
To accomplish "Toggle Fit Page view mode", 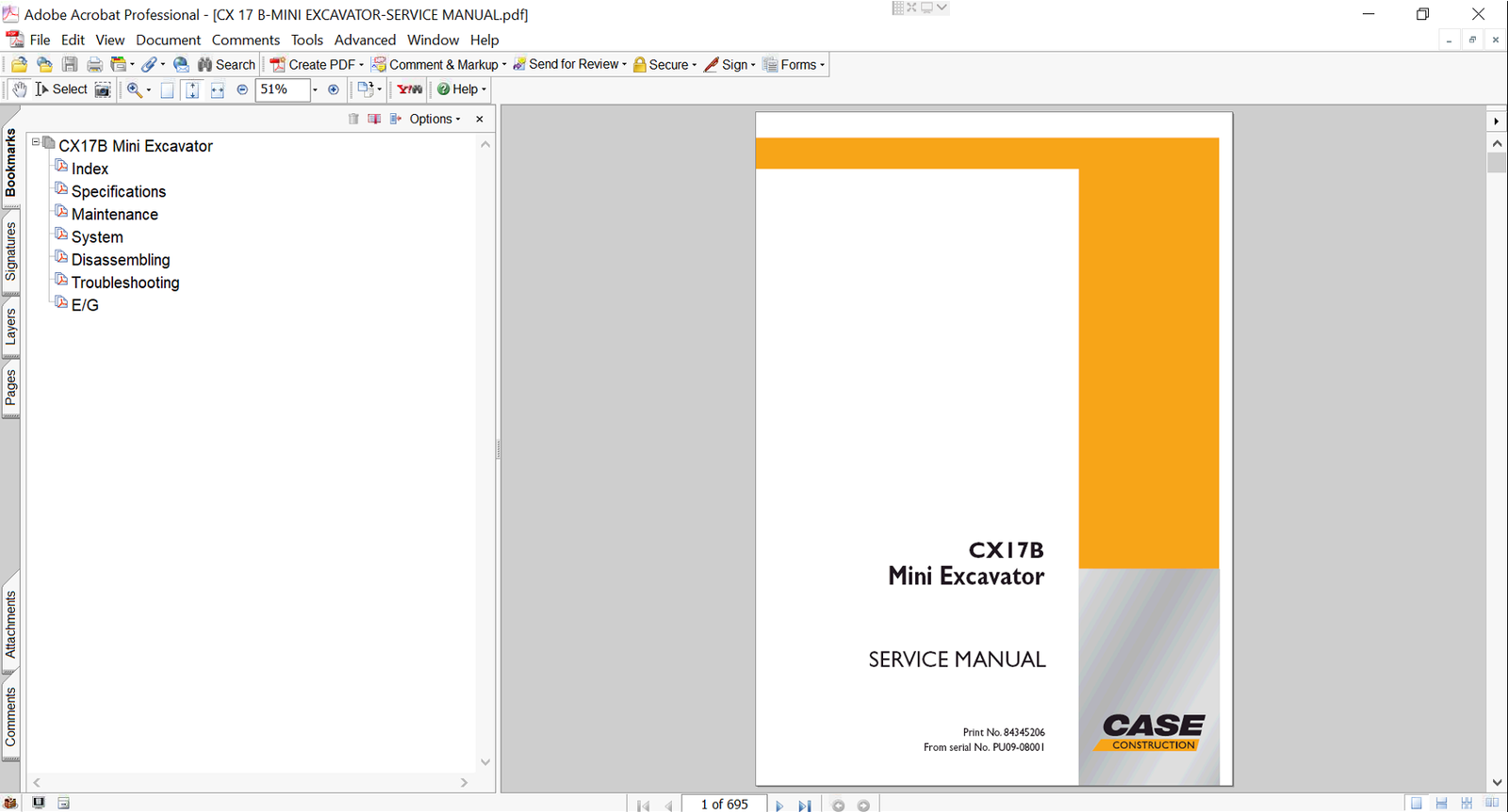I will pyautogui.click(x=192, y=89).
